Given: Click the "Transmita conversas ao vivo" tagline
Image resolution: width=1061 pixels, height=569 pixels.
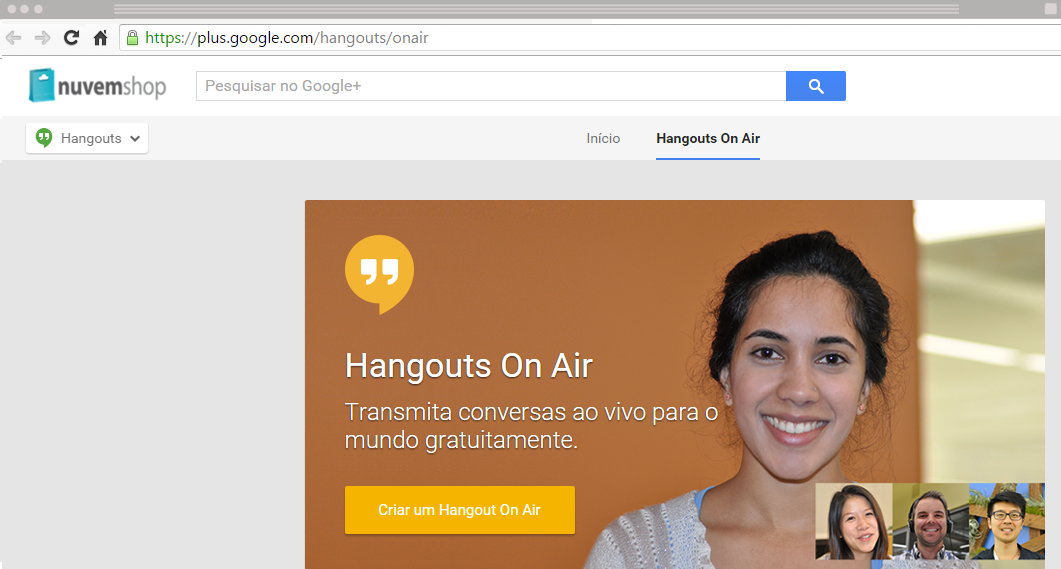Looking at the screenshot, I should (x=531, y=426).
